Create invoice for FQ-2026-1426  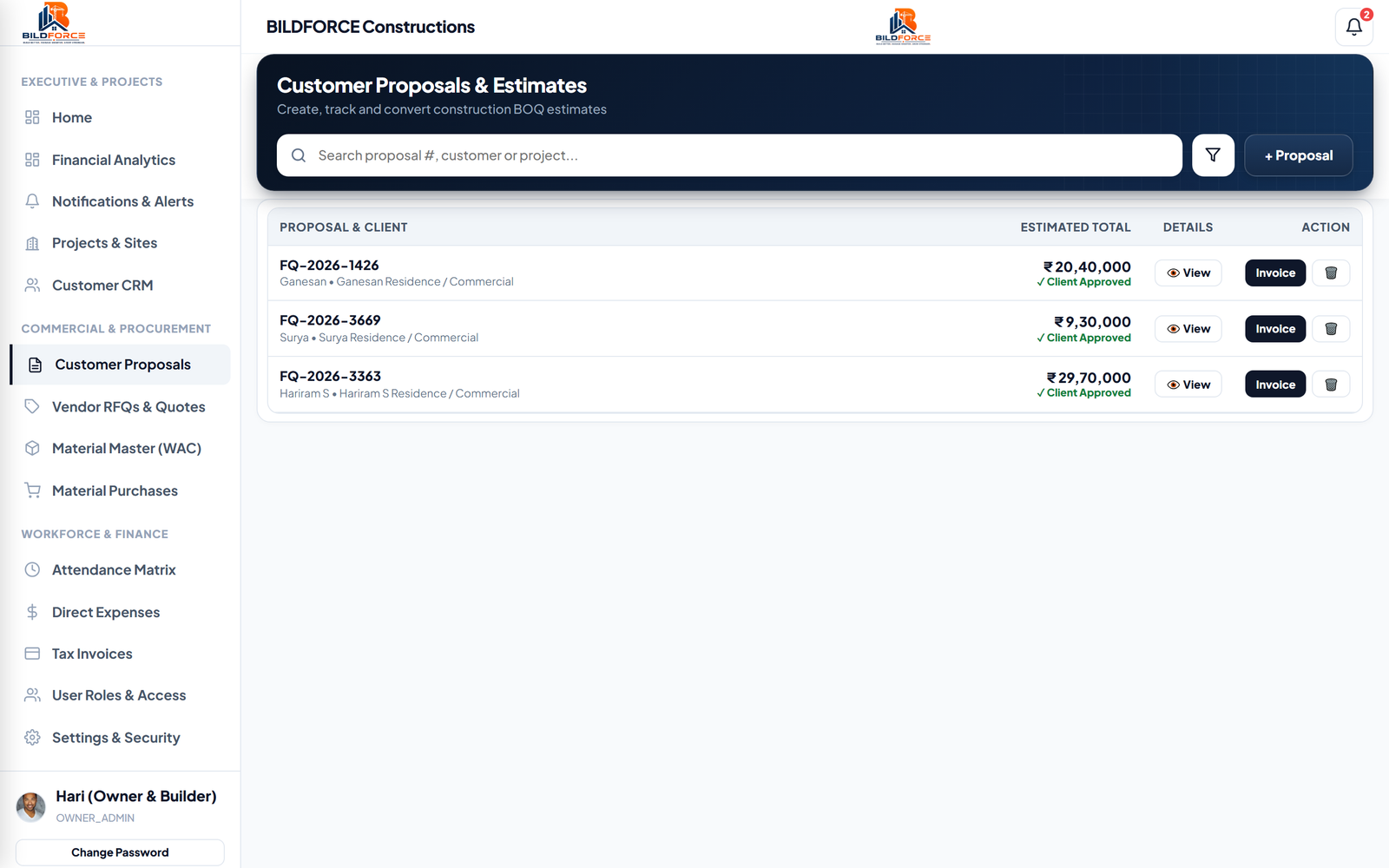(x=1275, y=273)
